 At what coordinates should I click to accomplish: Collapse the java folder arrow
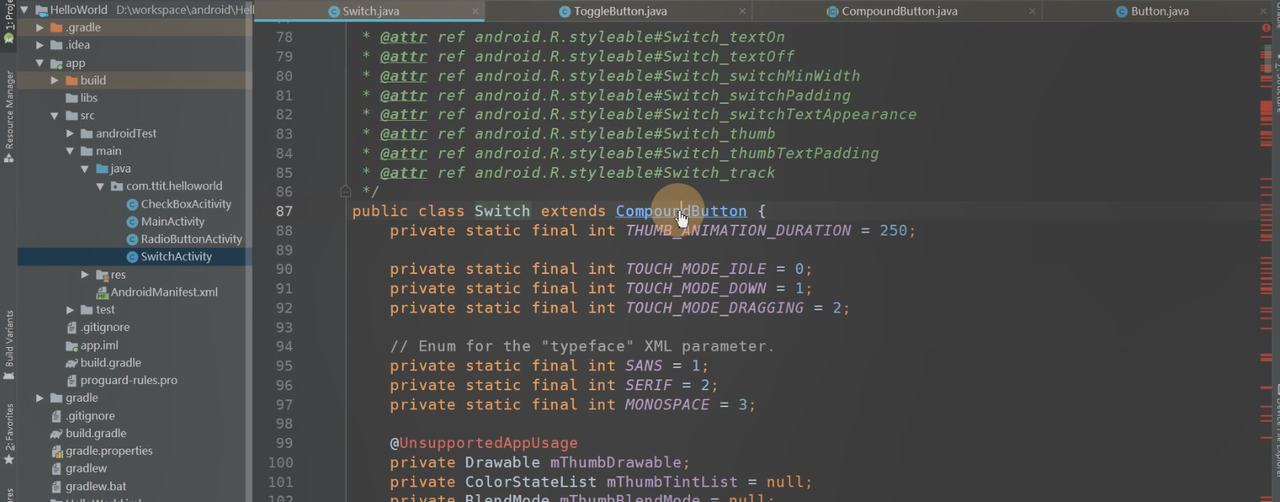point(85,169)
